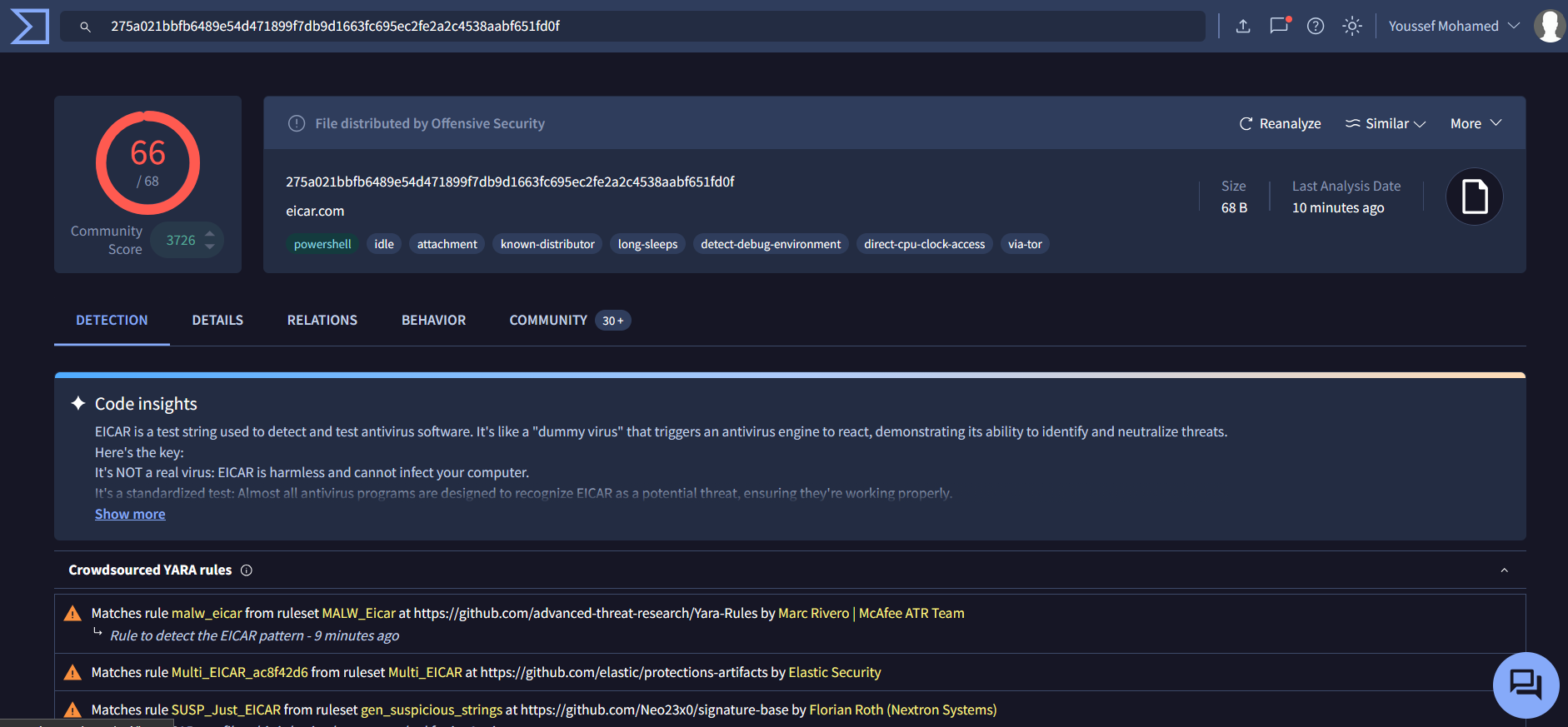
Task: Switch to the Detection tab
Action: [x=112, y=320]
